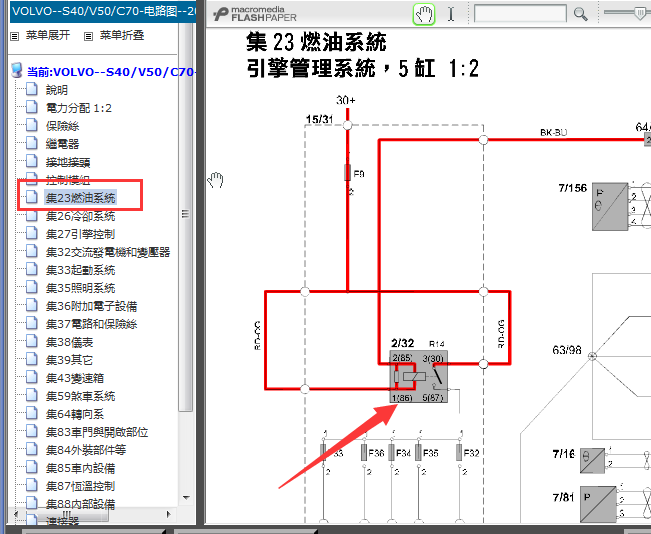Open 電力分配 1:2 page
Viewport: 651px width, 534px height.
79,108
